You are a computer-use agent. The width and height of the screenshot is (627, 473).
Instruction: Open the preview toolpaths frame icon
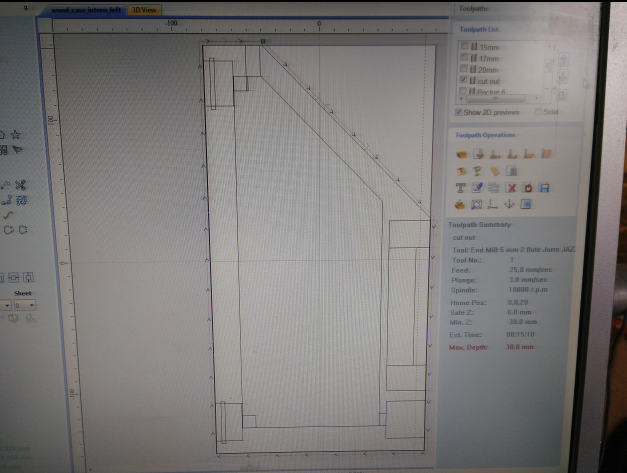[x=476, y=205]
